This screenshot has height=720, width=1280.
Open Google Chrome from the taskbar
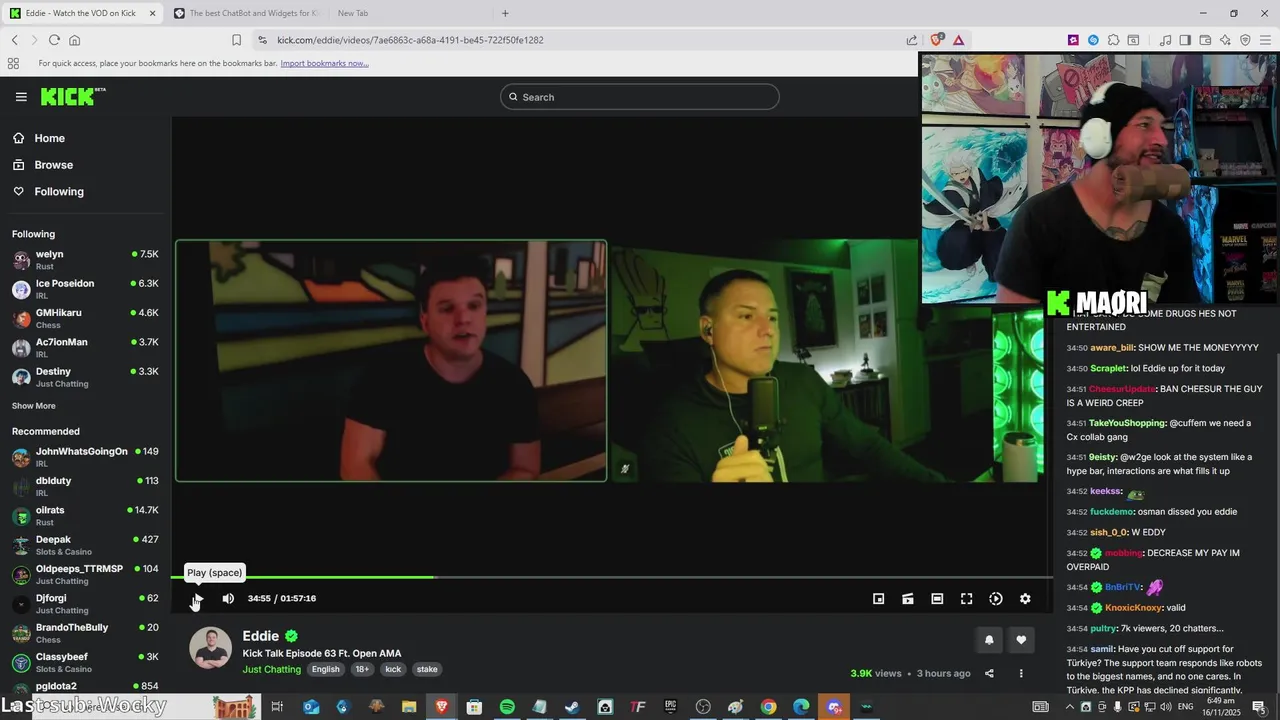coord(768,707)
